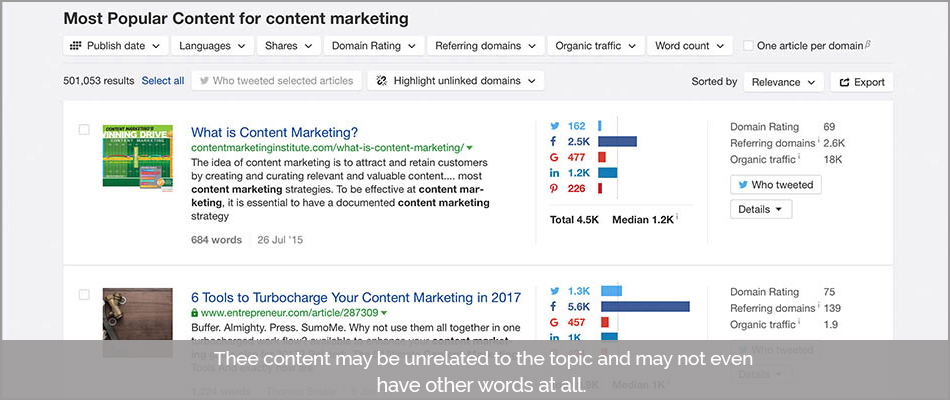The image size is (950, 400).
Task: Click the info icon next to Median 1.2K
Action: point(677,218)
